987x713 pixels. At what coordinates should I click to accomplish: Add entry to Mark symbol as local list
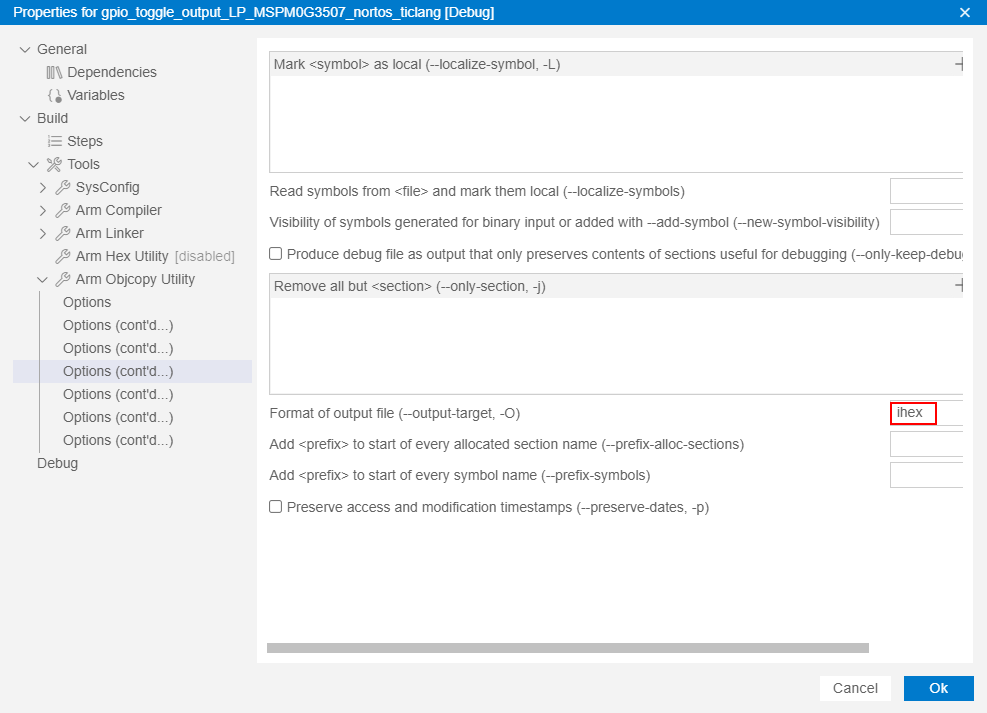coord(958,64)
